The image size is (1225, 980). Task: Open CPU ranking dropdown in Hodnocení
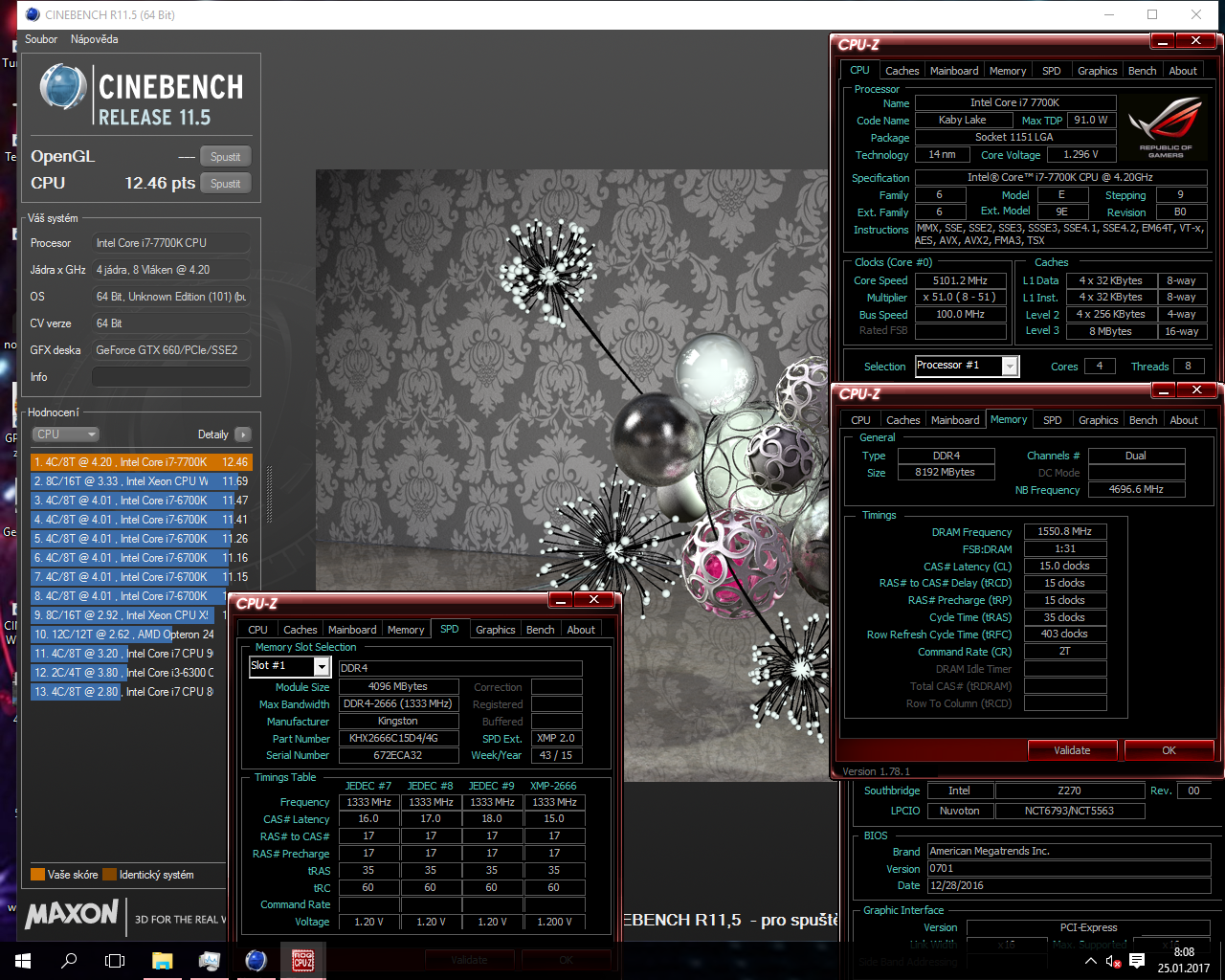pos(65,434)
